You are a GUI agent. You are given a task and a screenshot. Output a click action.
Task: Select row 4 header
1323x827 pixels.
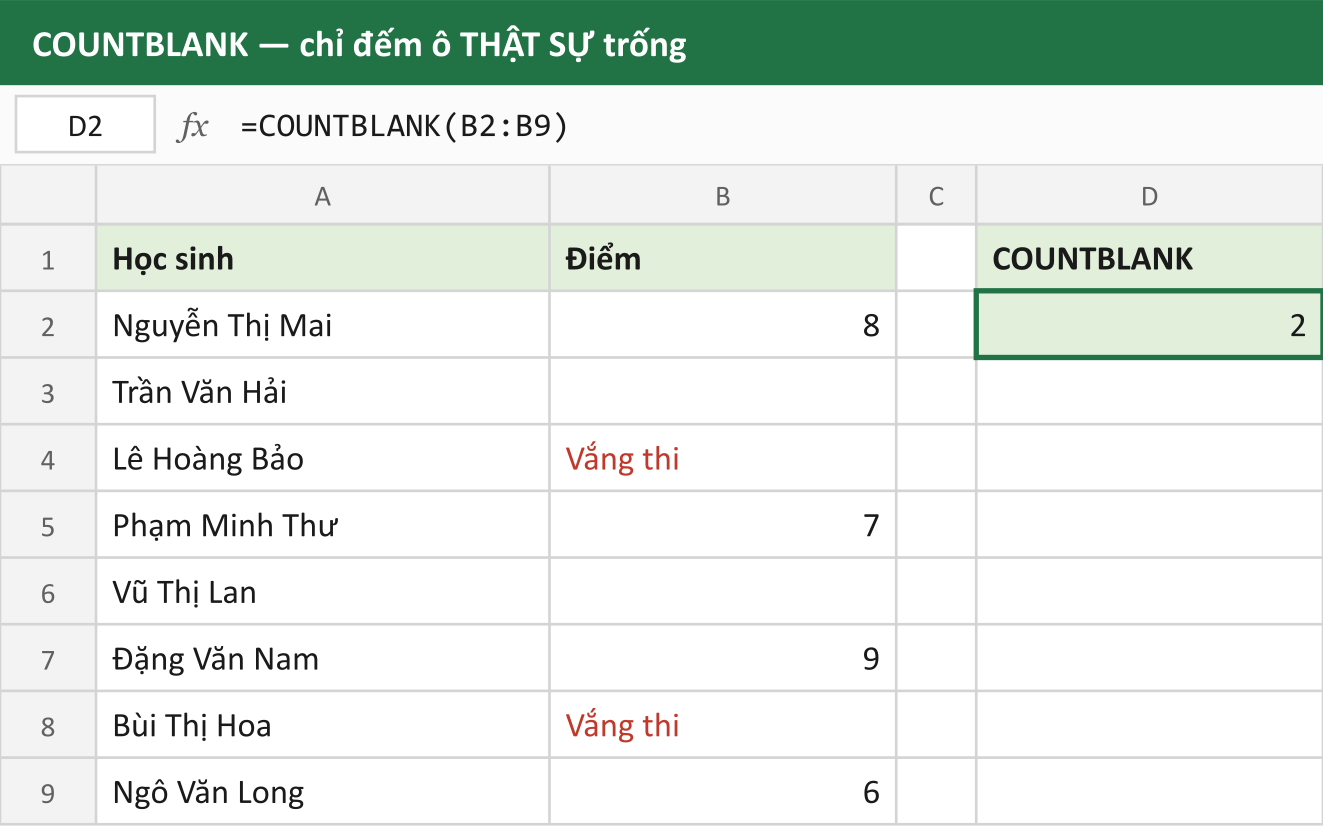coord(48,459)
